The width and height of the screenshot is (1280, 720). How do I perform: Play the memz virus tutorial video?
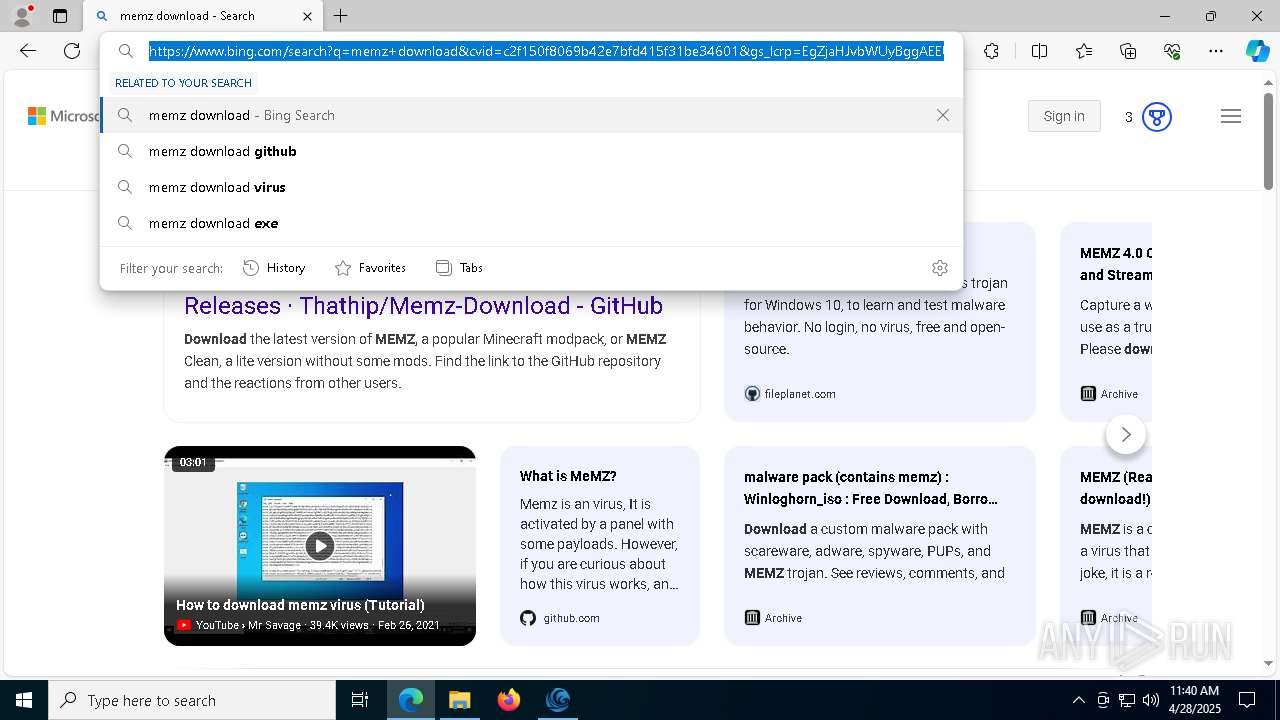(320, 545)
